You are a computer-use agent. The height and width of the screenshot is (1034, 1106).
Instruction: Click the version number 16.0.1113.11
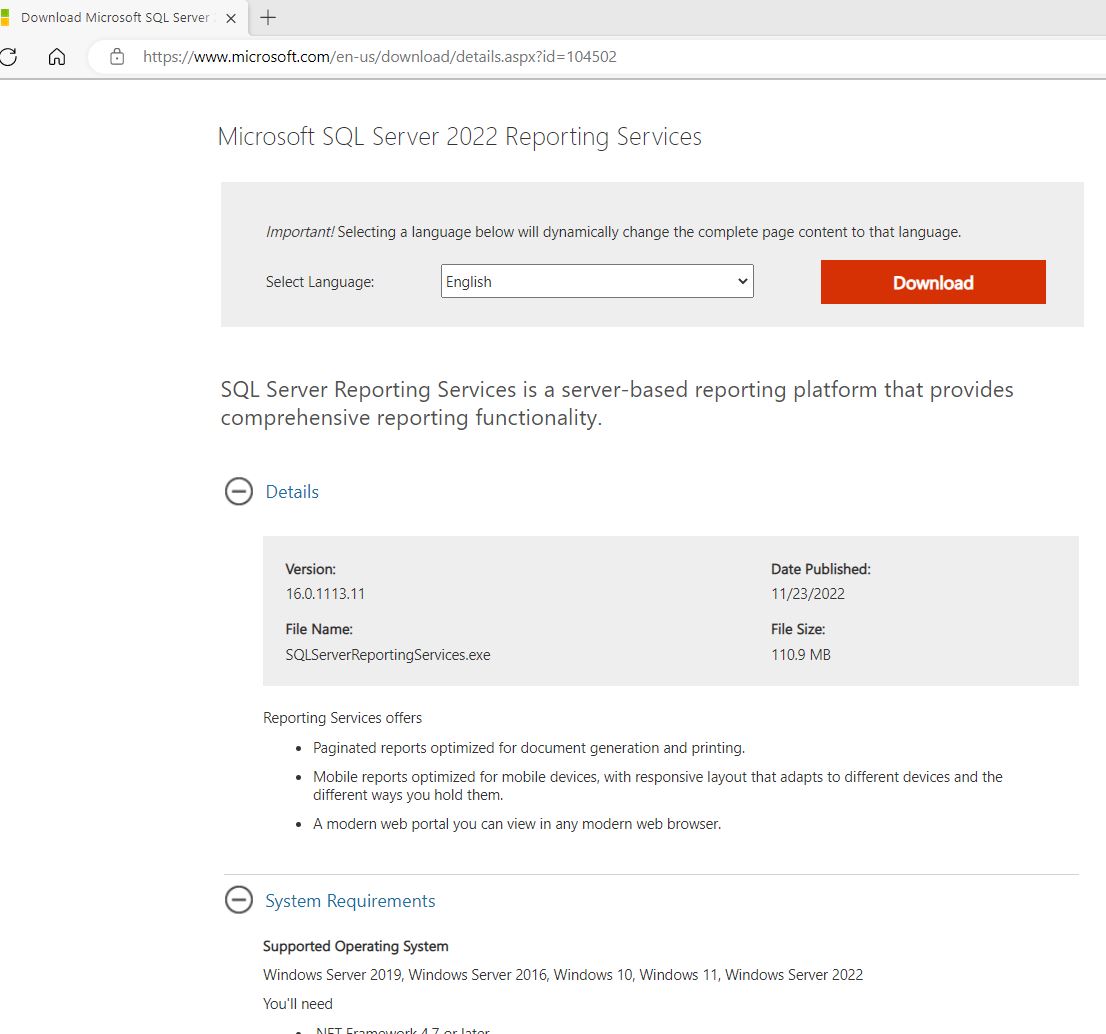click(325, 593)
